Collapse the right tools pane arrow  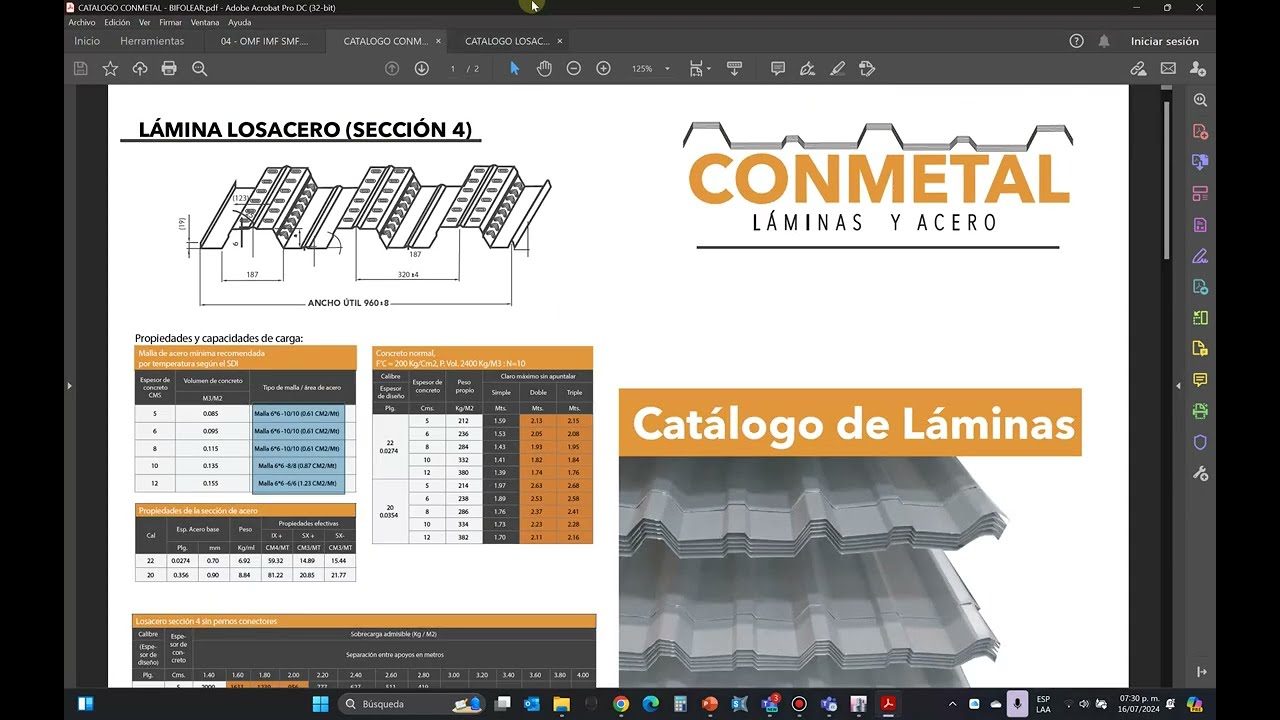click(x=1178, y=385)
